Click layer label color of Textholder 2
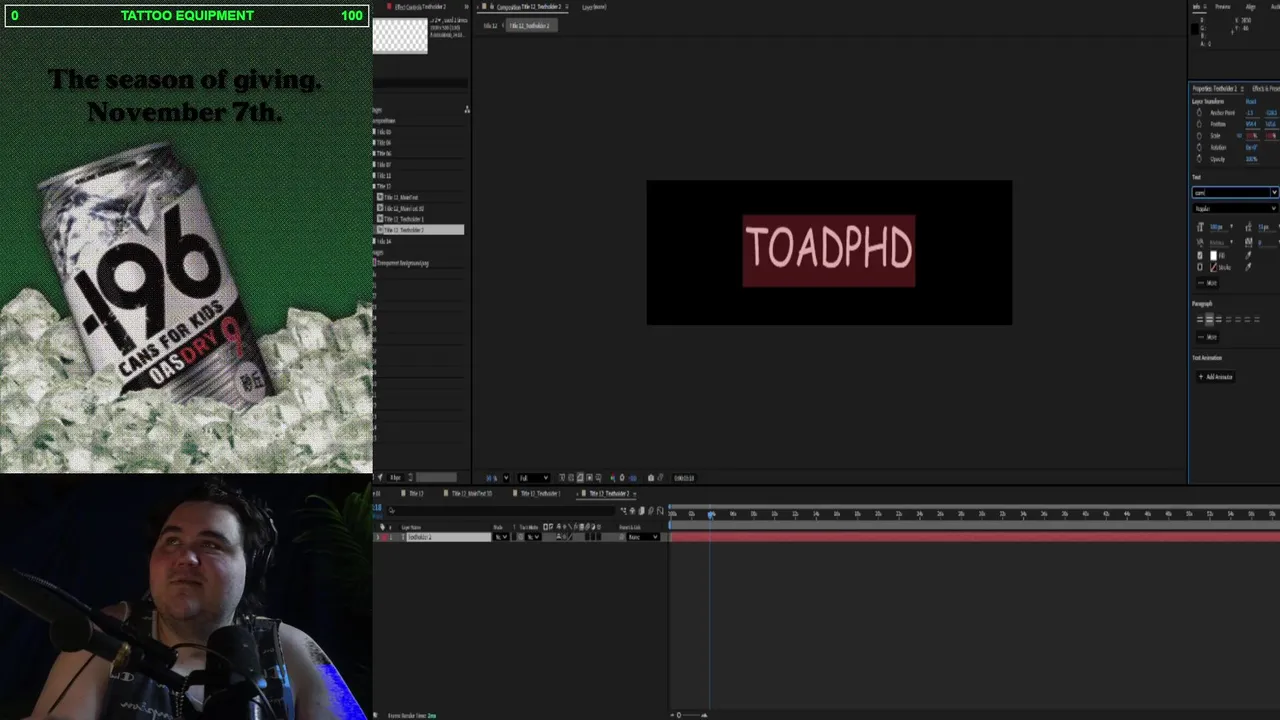The image size is (1280, 720). pos(384,537)
